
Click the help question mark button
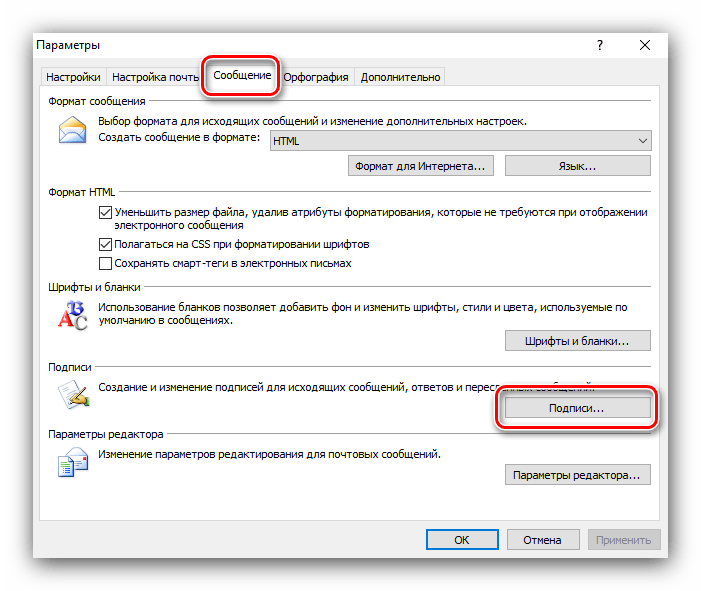pyautogui.click(x=600, y=46)
